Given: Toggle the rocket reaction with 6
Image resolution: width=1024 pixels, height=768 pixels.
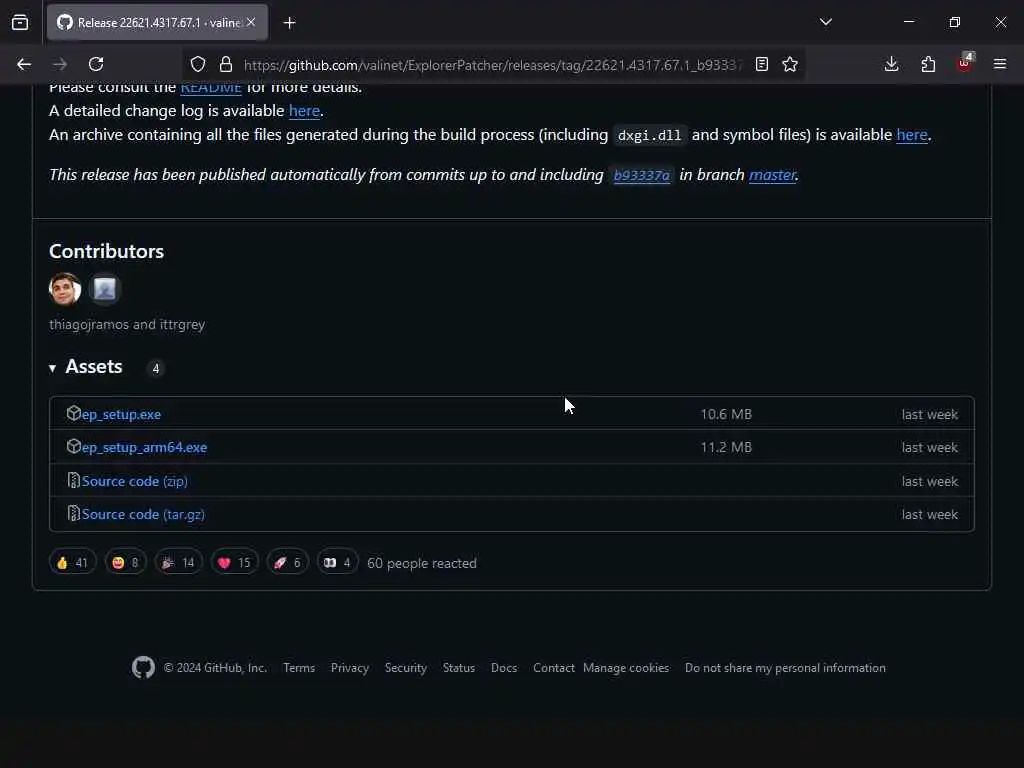Looking at the screenshot, I should point(287,562).
